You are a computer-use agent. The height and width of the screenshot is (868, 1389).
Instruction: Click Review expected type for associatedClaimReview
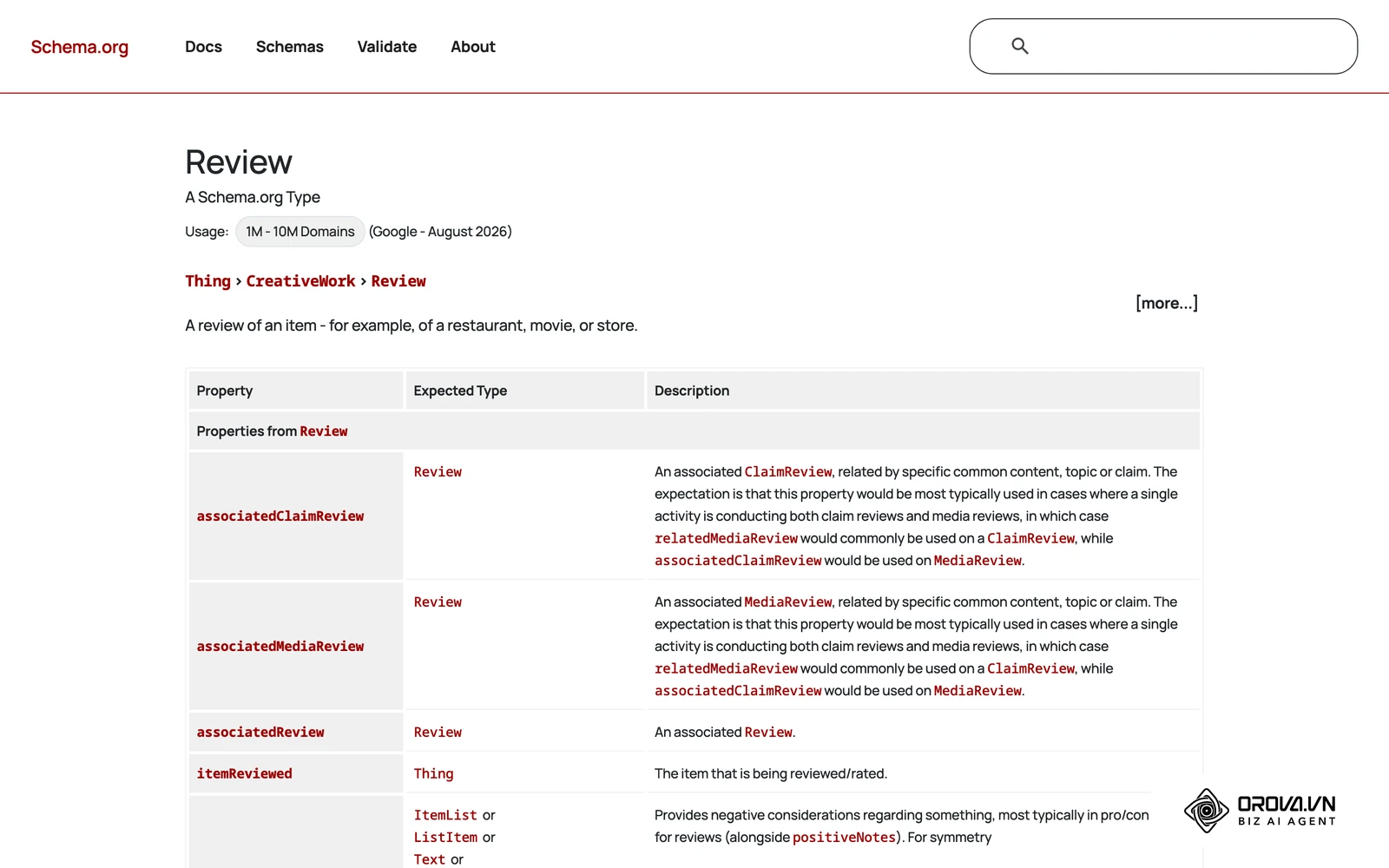pyautogui.click(x=438, y=472)
